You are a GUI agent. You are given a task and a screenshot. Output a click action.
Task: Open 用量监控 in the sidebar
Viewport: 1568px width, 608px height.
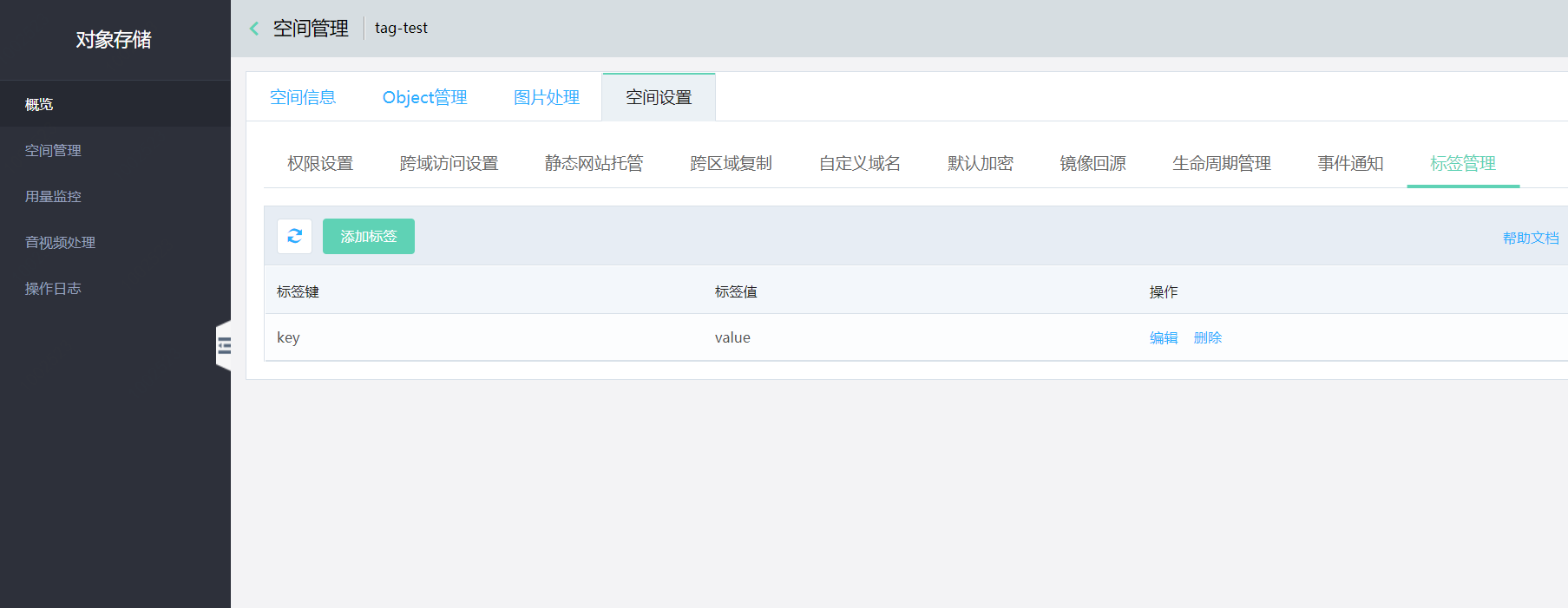[115, 196]
